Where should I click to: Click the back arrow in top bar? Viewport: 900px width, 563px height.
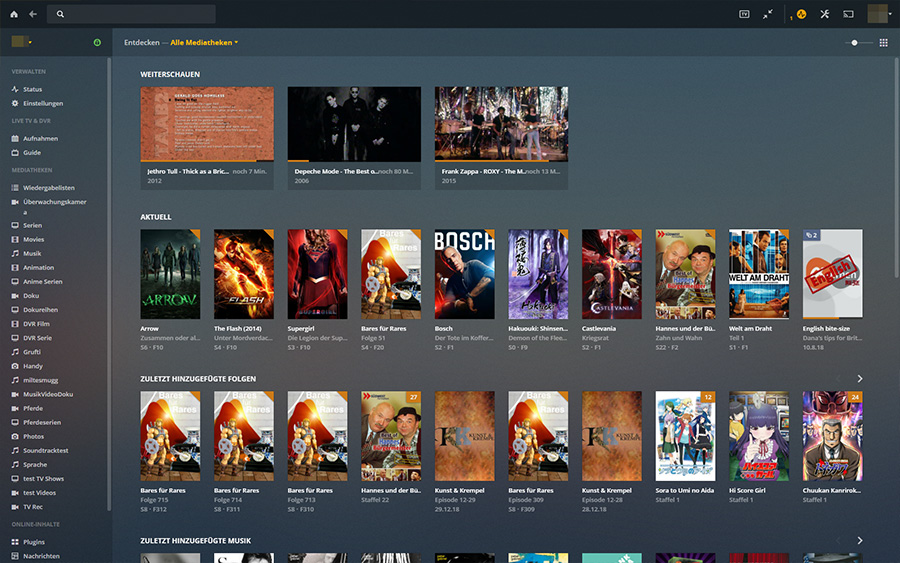coord(33,14)
